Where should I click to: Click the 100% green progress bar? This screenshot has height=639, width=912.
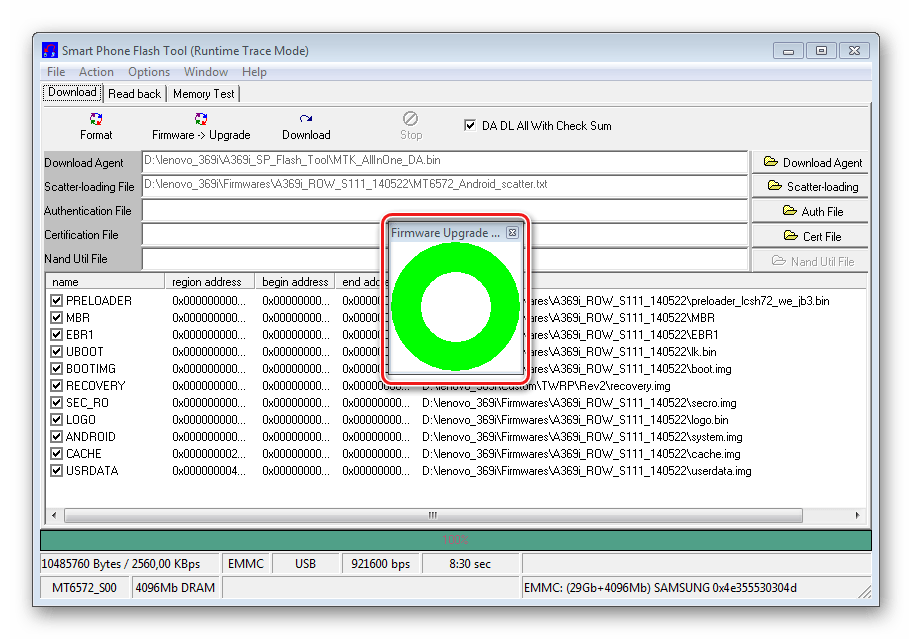[x=455, y=540]
